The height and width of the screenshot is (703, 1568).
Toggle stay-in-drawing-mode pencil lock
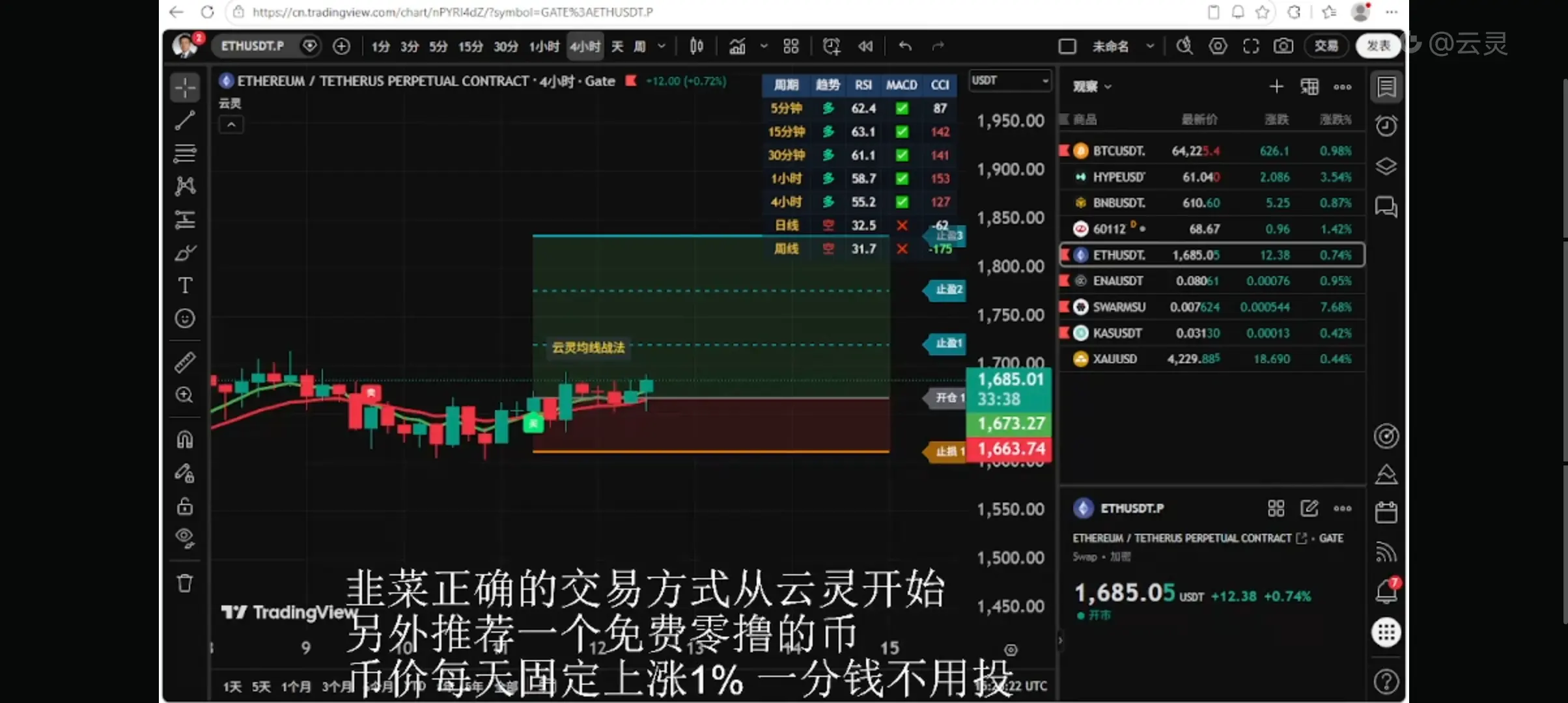[185, 473]
